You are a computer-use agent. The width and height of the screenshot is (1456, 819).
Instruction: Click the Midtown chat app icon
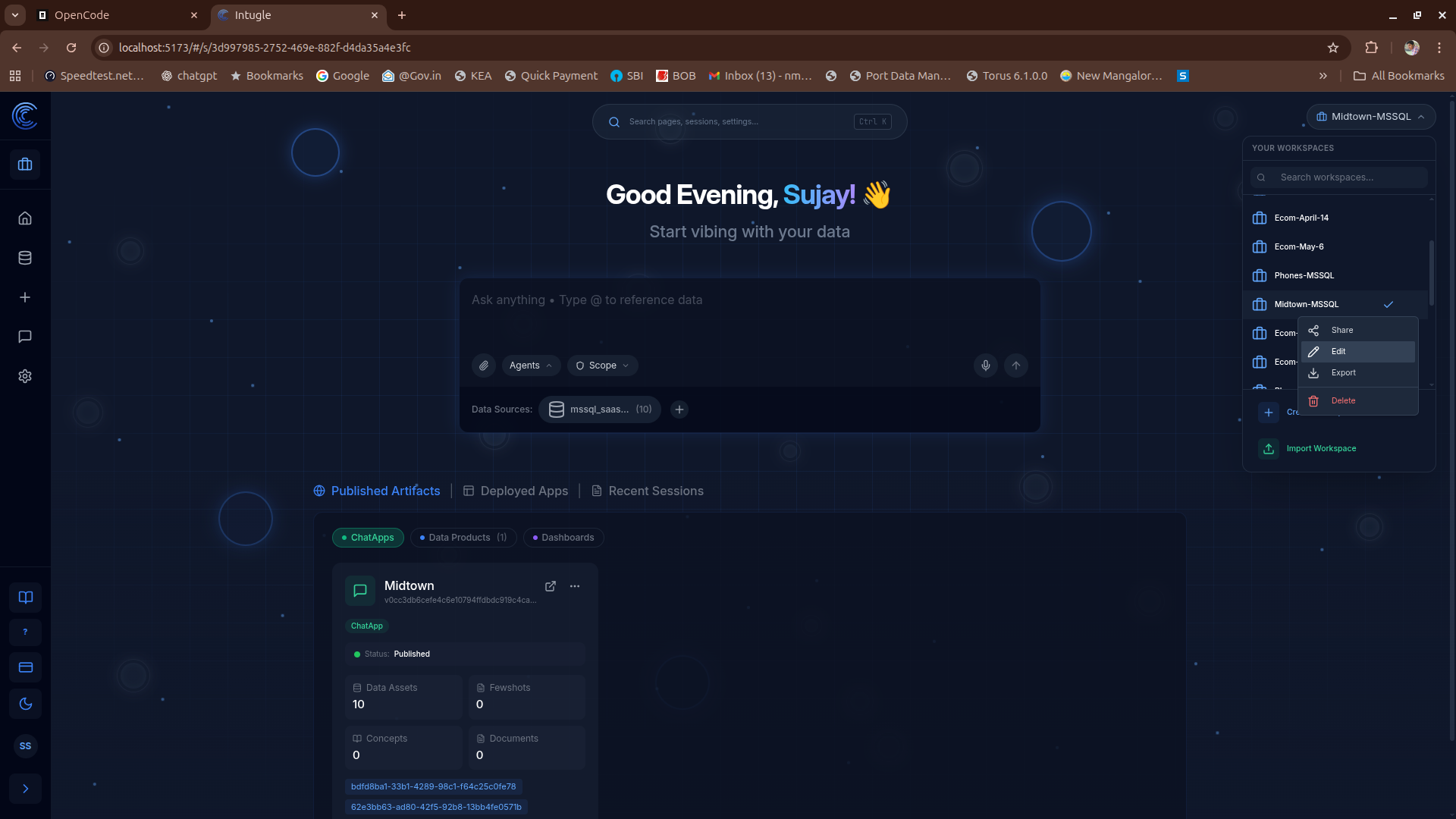point(360,591)
